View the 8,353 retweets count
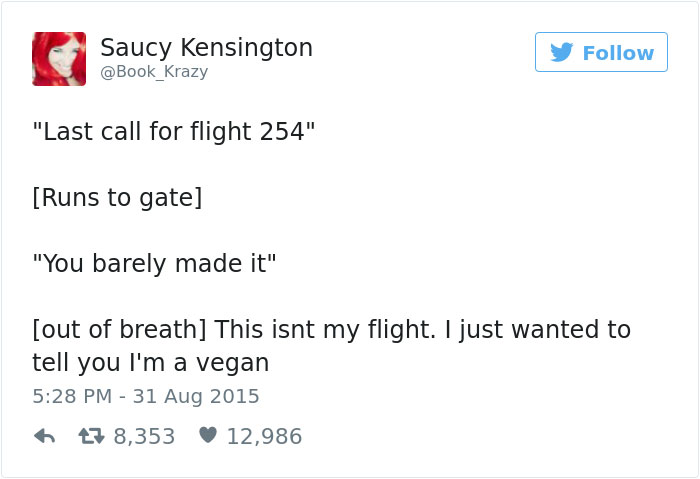The height and width of the screenshot is (479, 700). click(144, 436)
